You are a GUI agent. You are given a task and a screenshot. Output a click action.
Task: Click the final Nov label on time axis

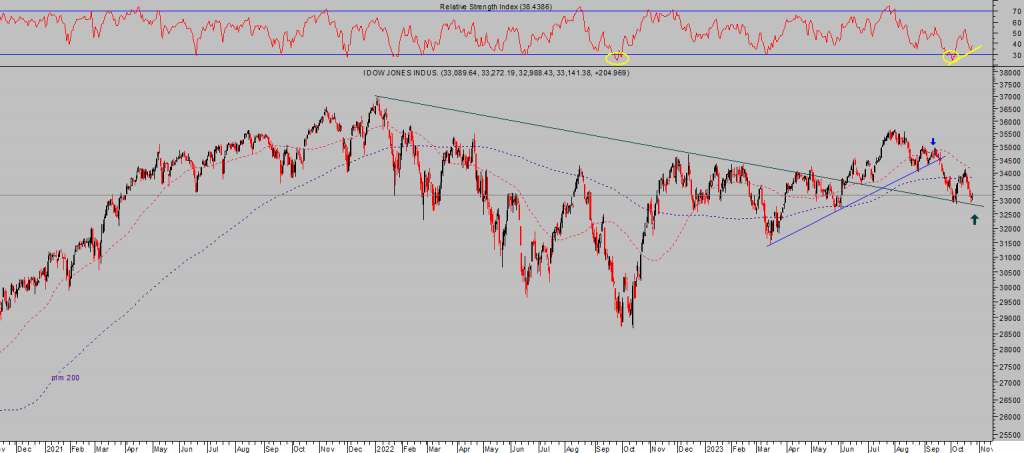pyautogui.click(x=985, y=449)
